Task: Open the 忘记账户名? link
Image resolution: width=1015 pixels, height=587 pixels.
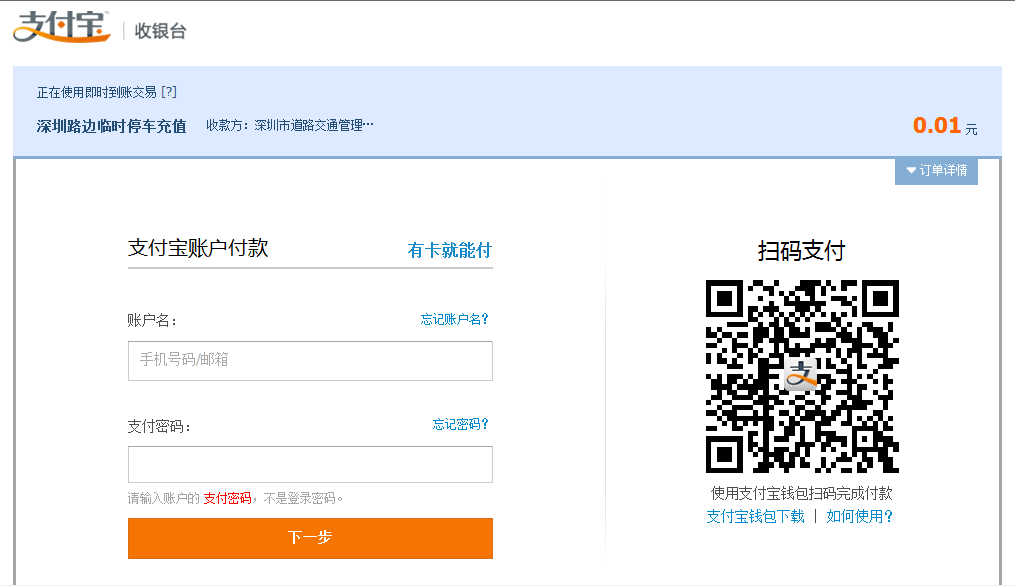Action: pos(454,319)
